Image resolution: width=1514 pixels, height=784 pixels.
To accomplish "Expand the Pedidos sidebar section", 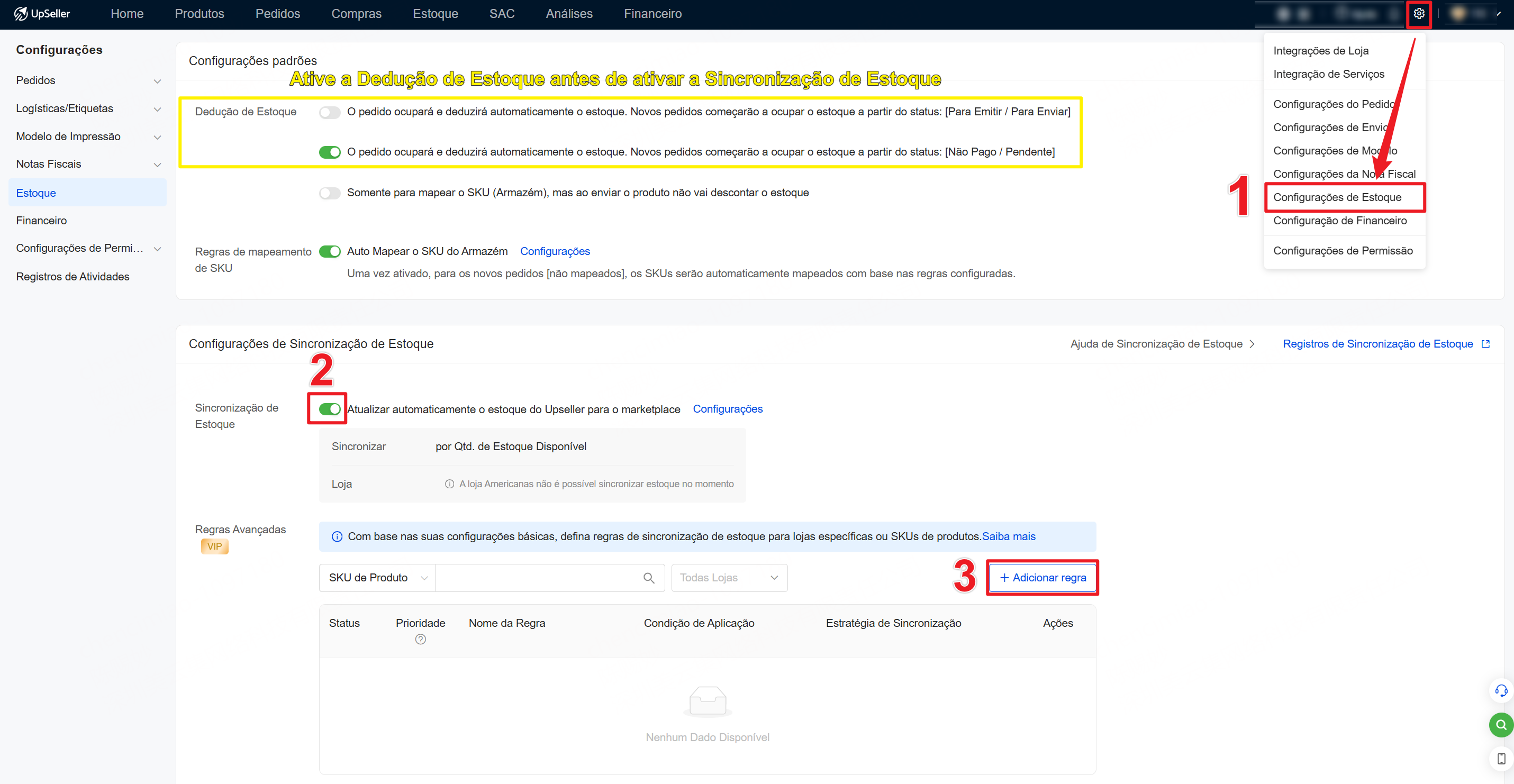I will coord(88,80).
